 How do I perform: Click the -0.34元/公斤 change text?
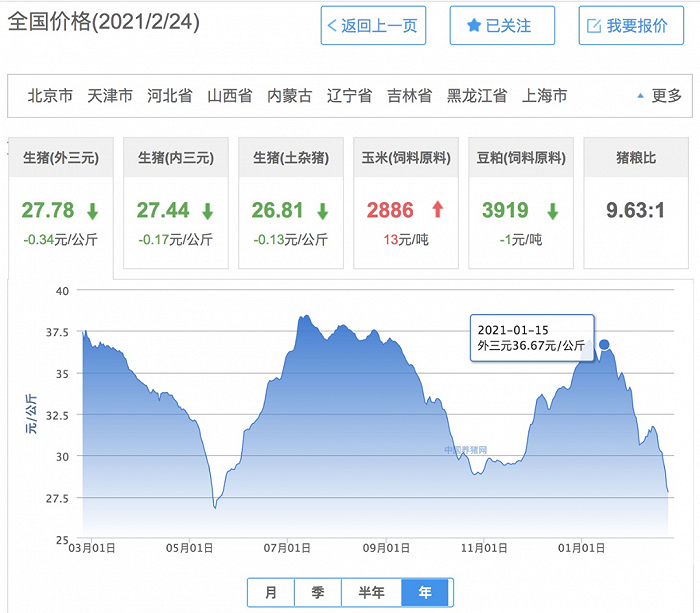[x=60, y=240]
